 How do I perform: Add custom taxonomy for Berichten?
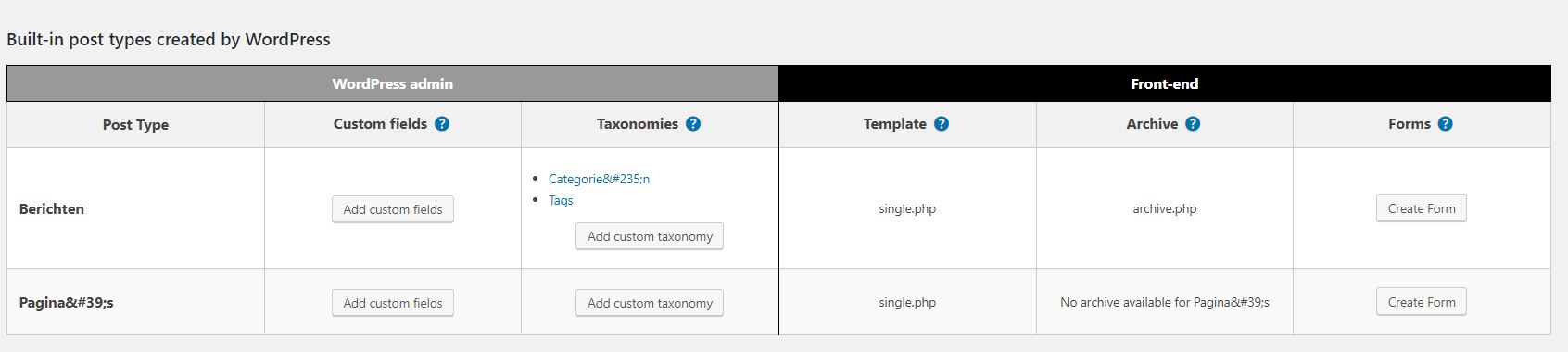click(x=650, y=236)
